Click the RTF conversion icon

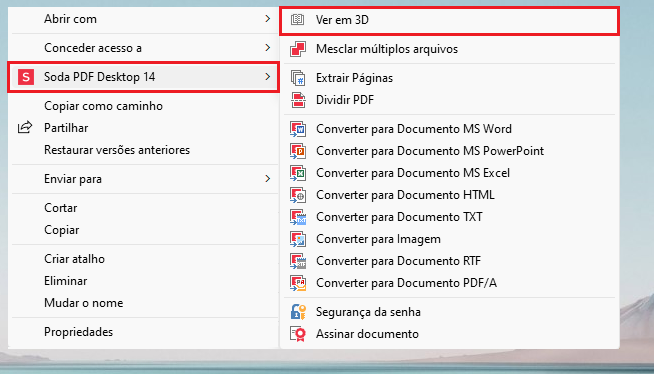point(298,261)
